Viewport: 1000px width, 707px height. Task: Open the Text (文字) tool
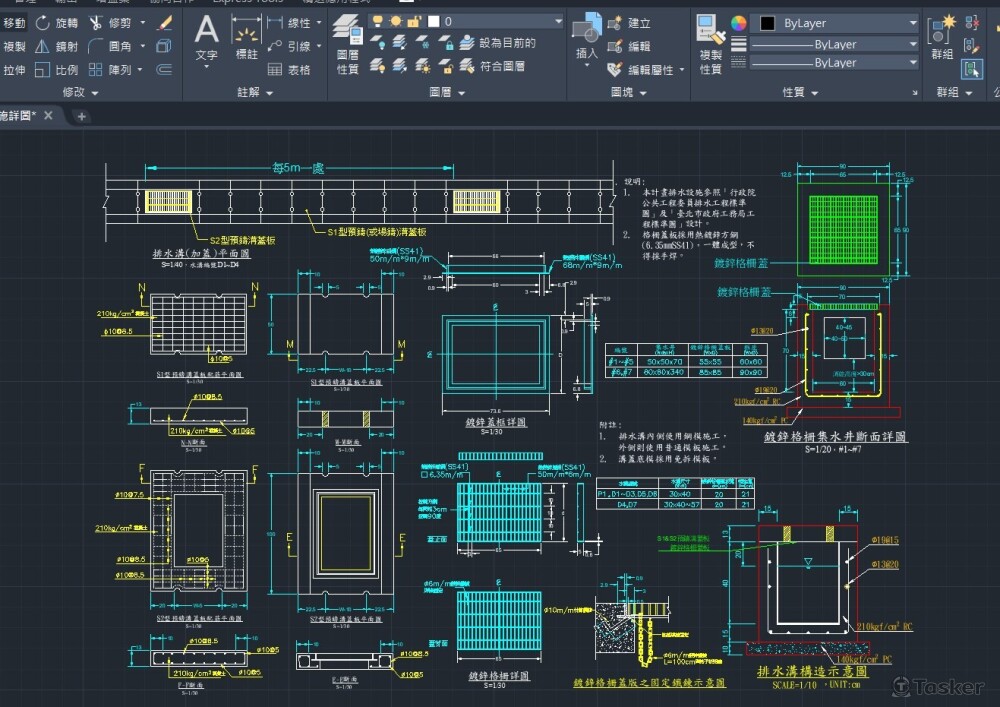point(206,38)
